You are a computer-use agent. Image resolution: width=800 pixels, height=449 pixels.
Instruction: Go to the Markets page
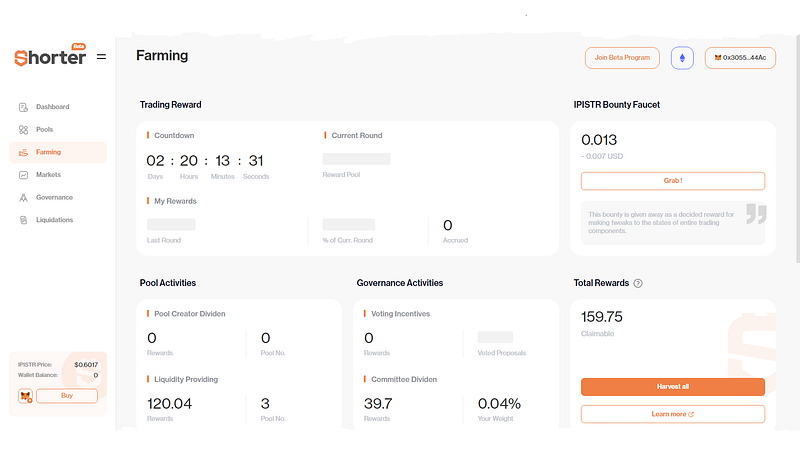[58, 175]
